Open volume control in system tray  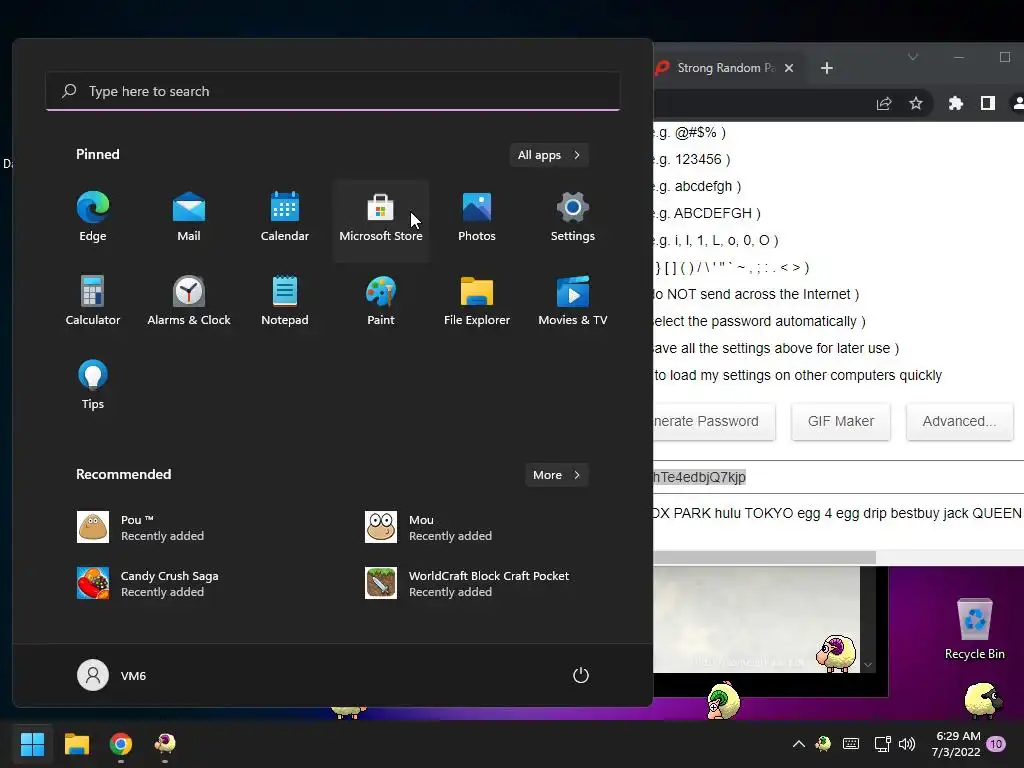906,744
